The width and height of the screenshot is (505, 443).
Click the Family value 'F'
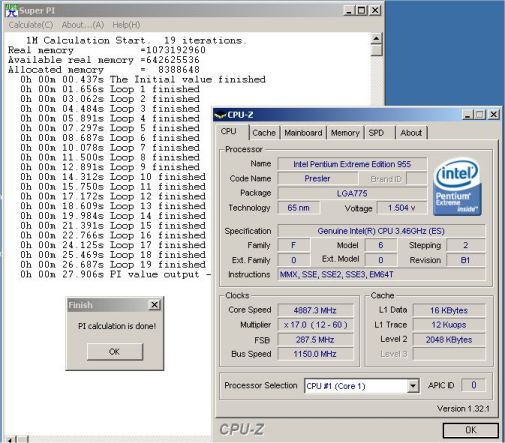[294, 245]
